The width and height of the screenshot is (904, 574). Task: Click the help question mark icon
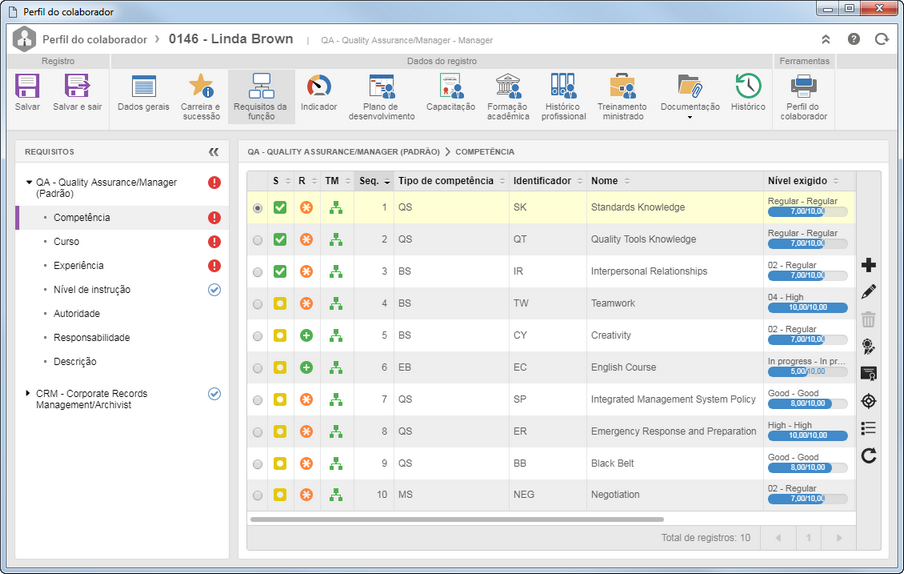click(x=853, y=39)
